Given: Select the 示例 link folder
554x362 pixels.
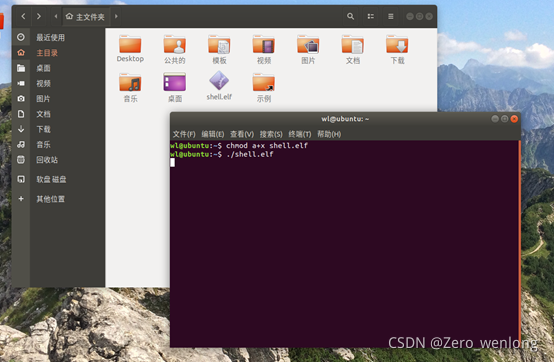Looking at the screenshot, I should pyautogui.click(x=264, y=88).
